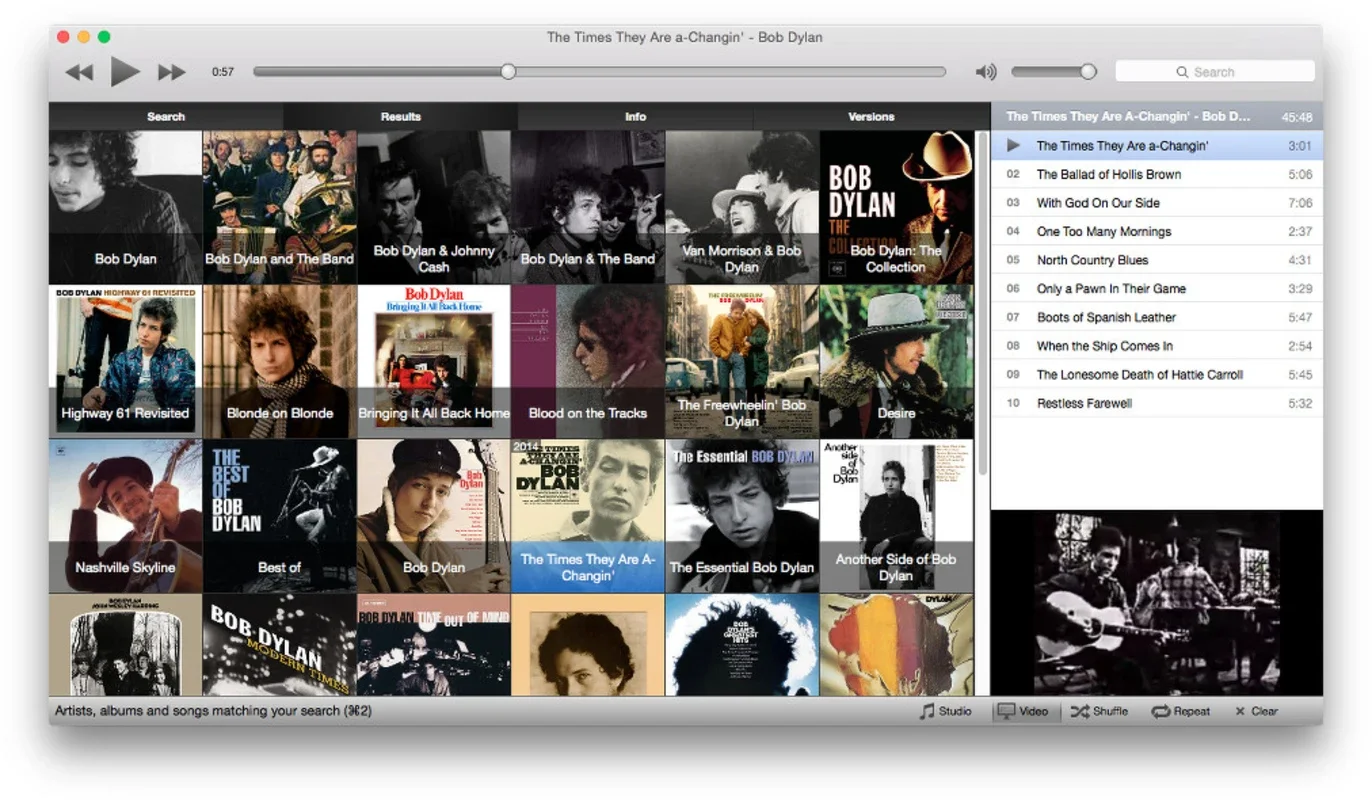Viewport: 1372px width, 800px height.
Task: Open the Blonde on Blonde album
Action: tap(280, 362)
